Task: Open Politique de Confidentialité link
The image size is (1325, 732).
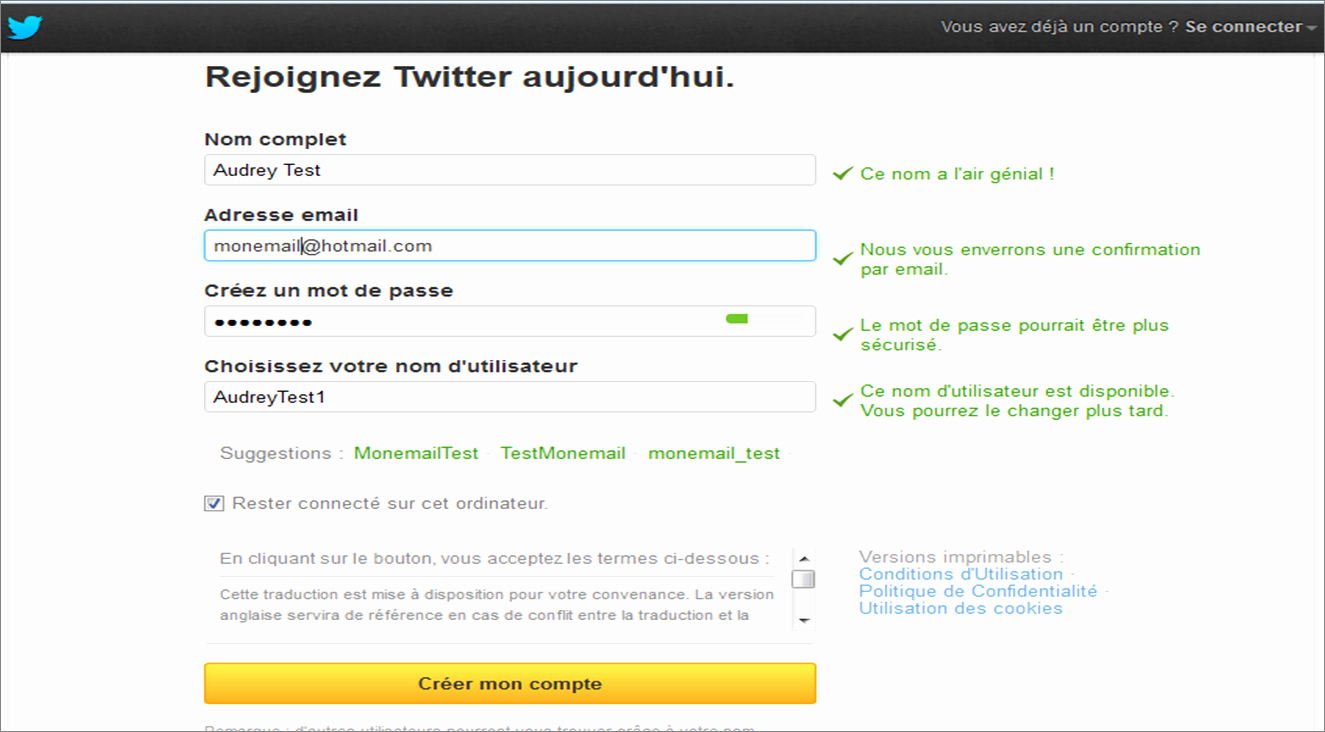Action: (978, 591)
